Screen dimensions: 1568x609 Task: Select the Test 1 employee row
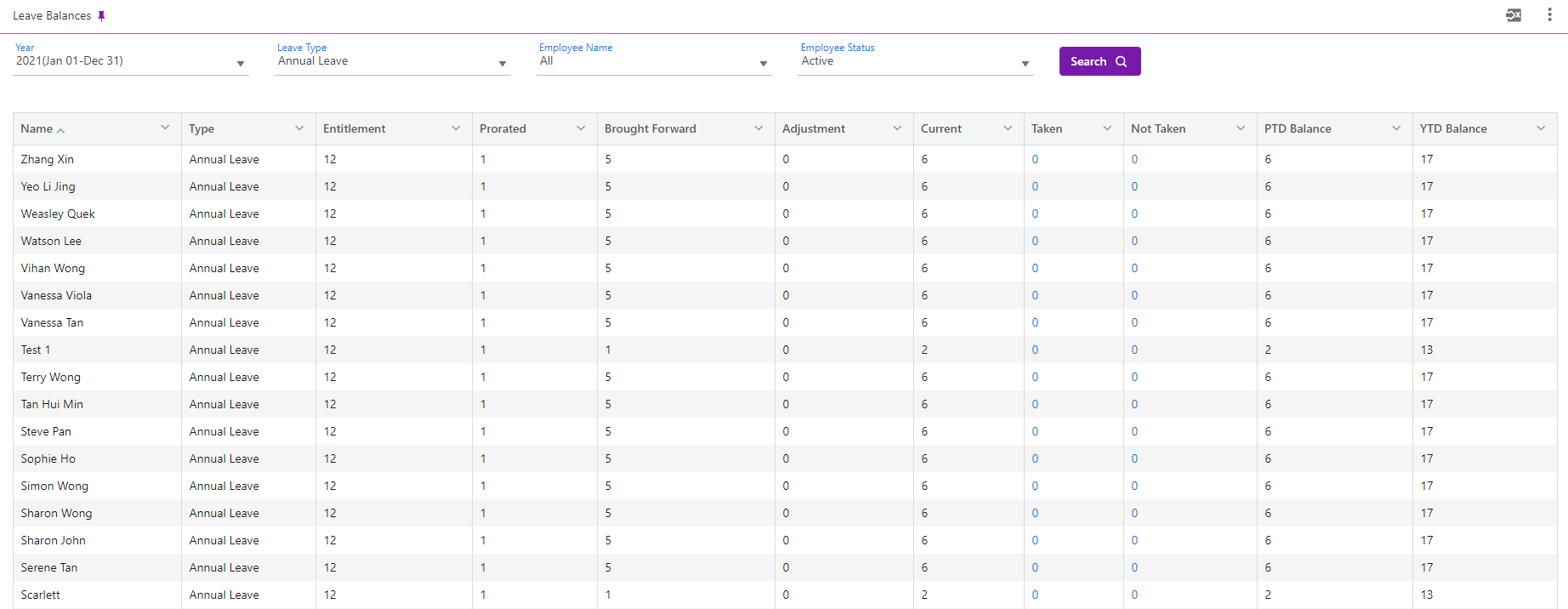36,350
